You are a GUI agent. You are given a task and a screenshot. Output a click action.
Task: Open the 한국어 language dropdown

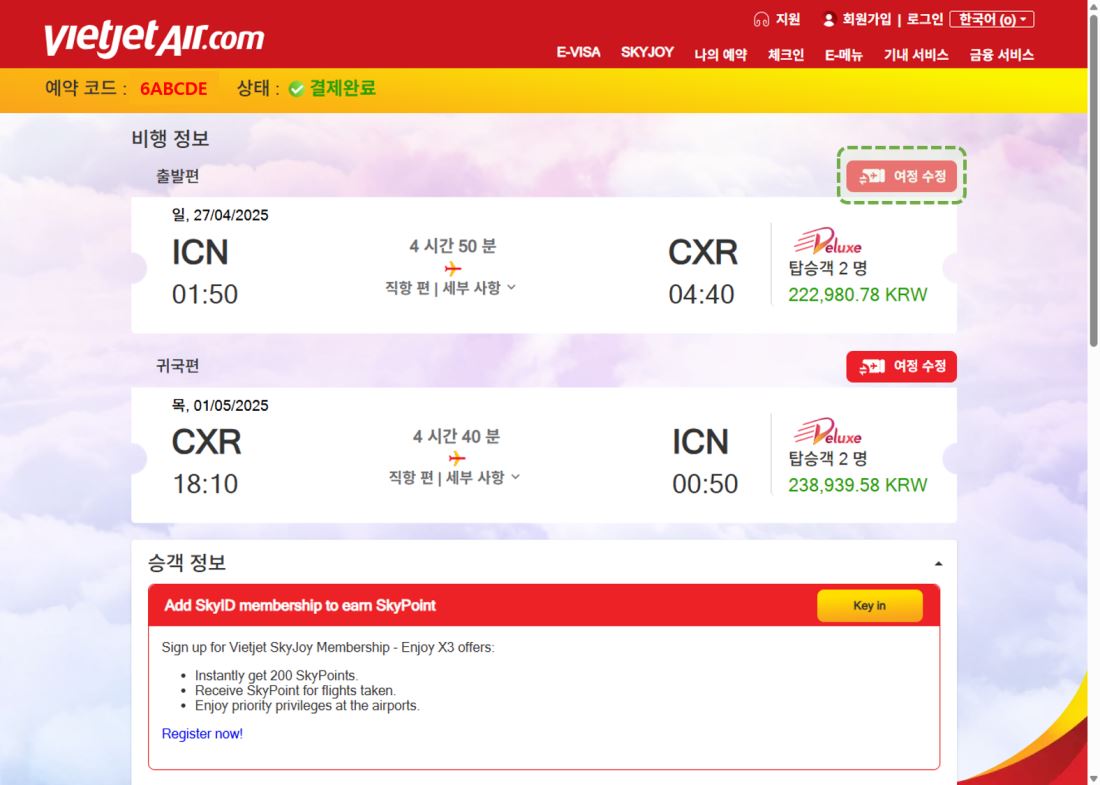click(x=991, y=20)
